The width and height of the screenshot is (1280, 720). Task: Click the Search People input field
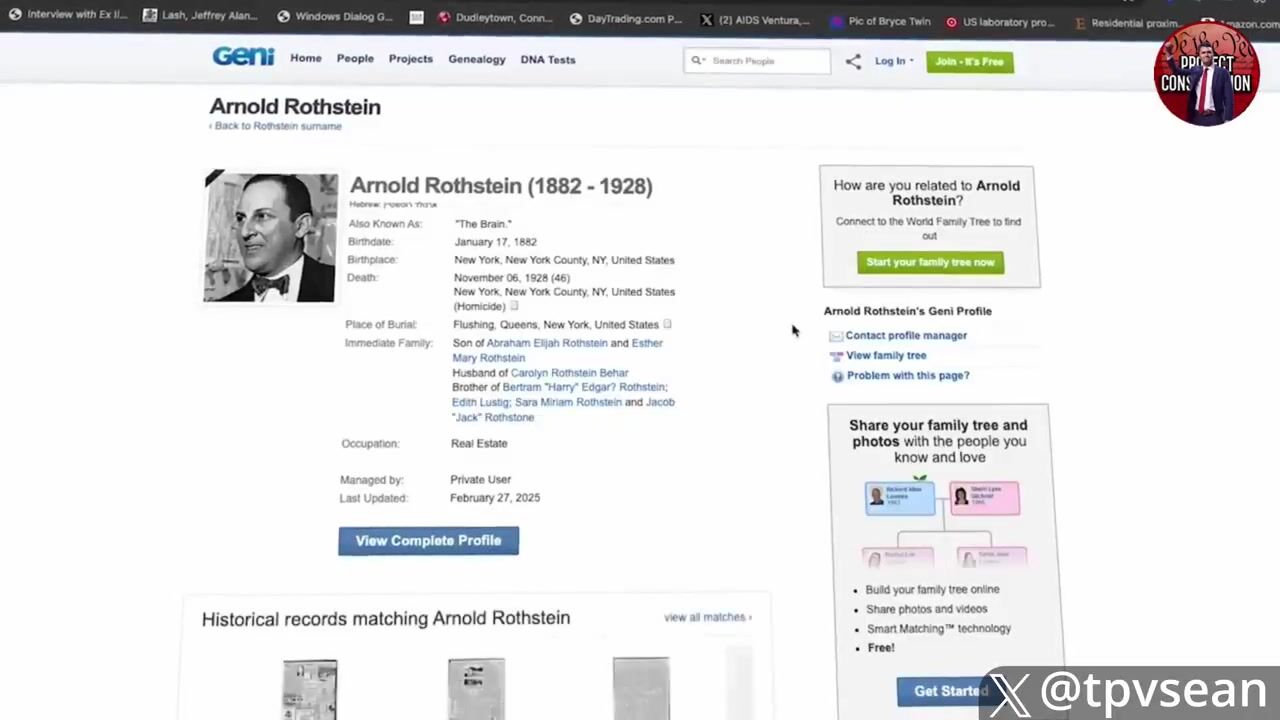pos(765,61)
